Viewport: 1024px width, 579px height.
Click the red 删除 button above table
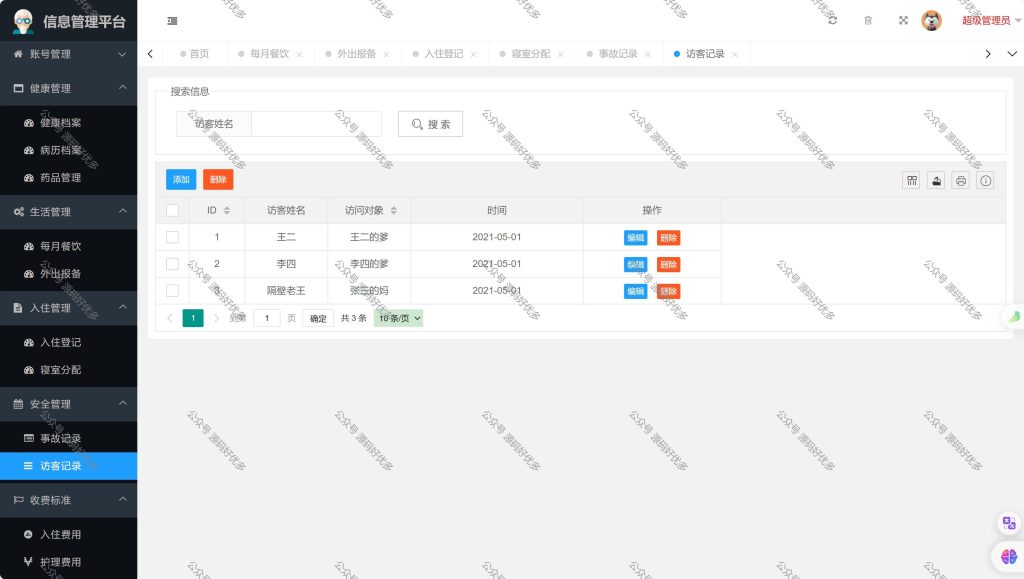(x=218, y=180)
